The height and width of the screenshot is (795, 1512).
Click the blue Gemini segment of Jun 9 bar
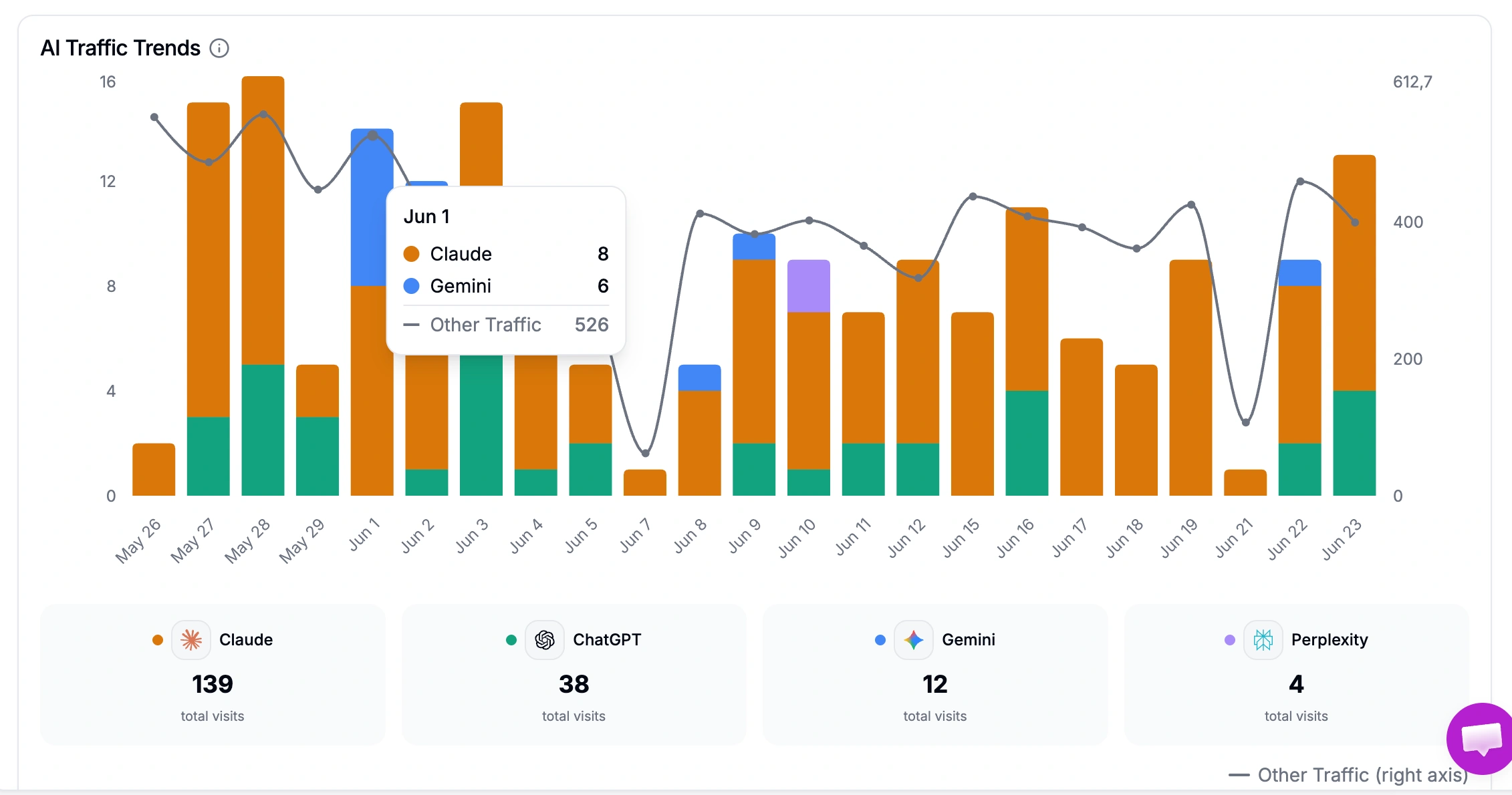(754, 247)
